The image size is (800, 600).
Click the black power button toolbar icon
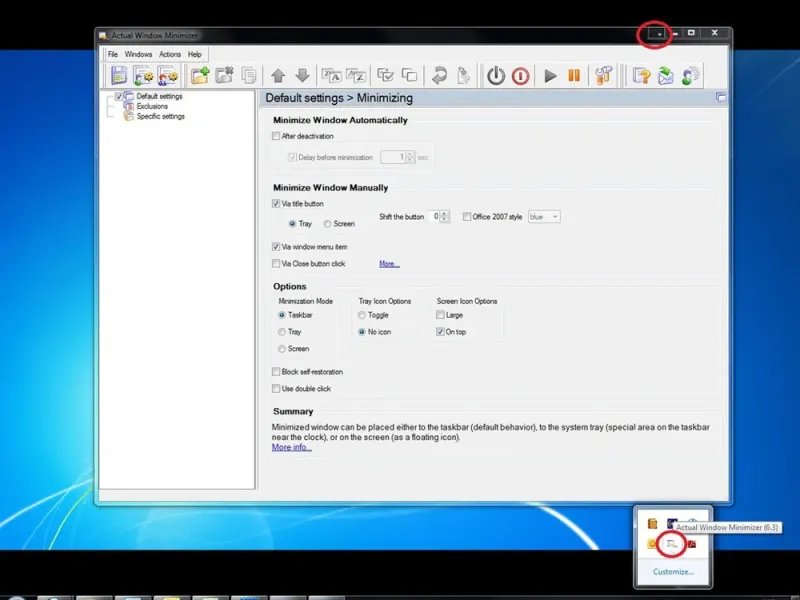coord(496,76)
